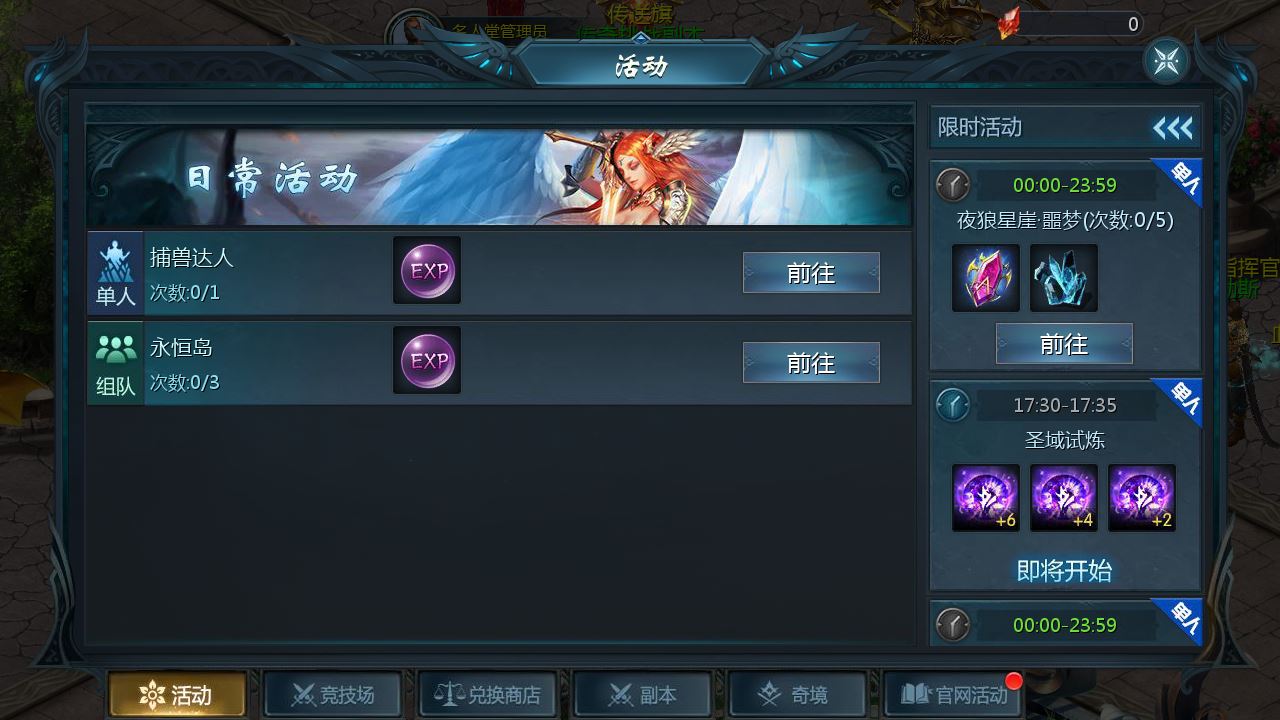Select the pink gem card reward icon
The width and height of the screenshot is (1280, 720).
(986, 278)
